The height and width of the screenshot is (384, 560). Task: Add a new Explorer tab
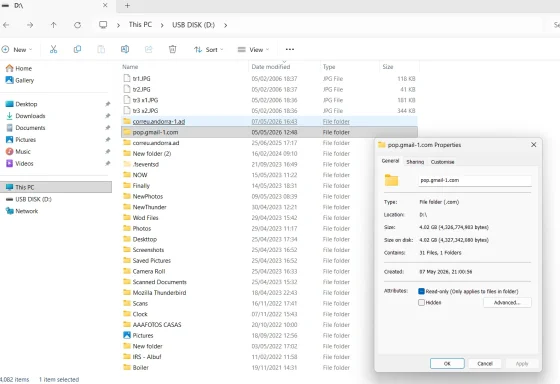[x=128, y=5]
